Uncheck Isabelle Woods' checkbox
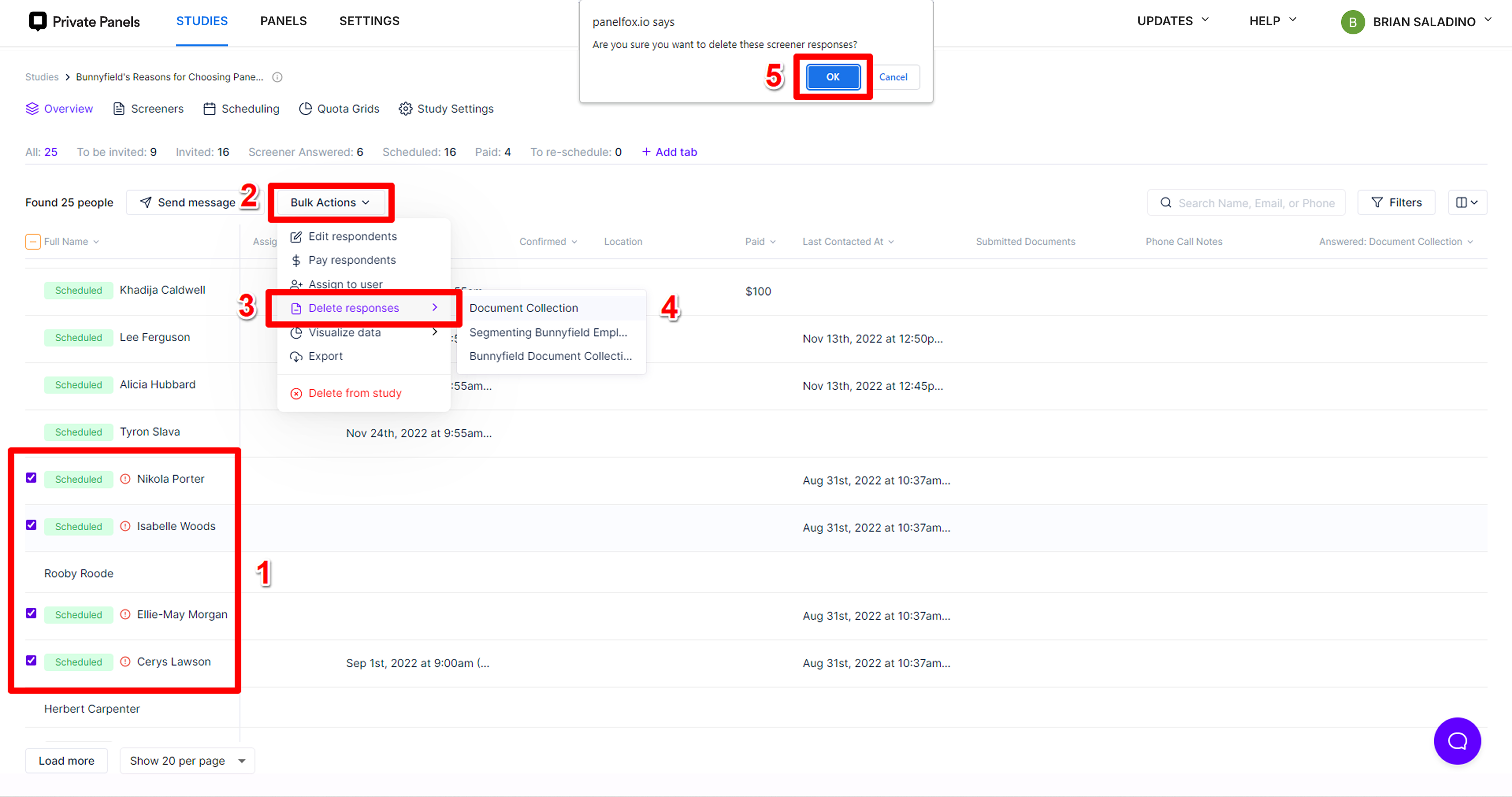The width and height of the screenshot is (1512, 797). [31, 525]
